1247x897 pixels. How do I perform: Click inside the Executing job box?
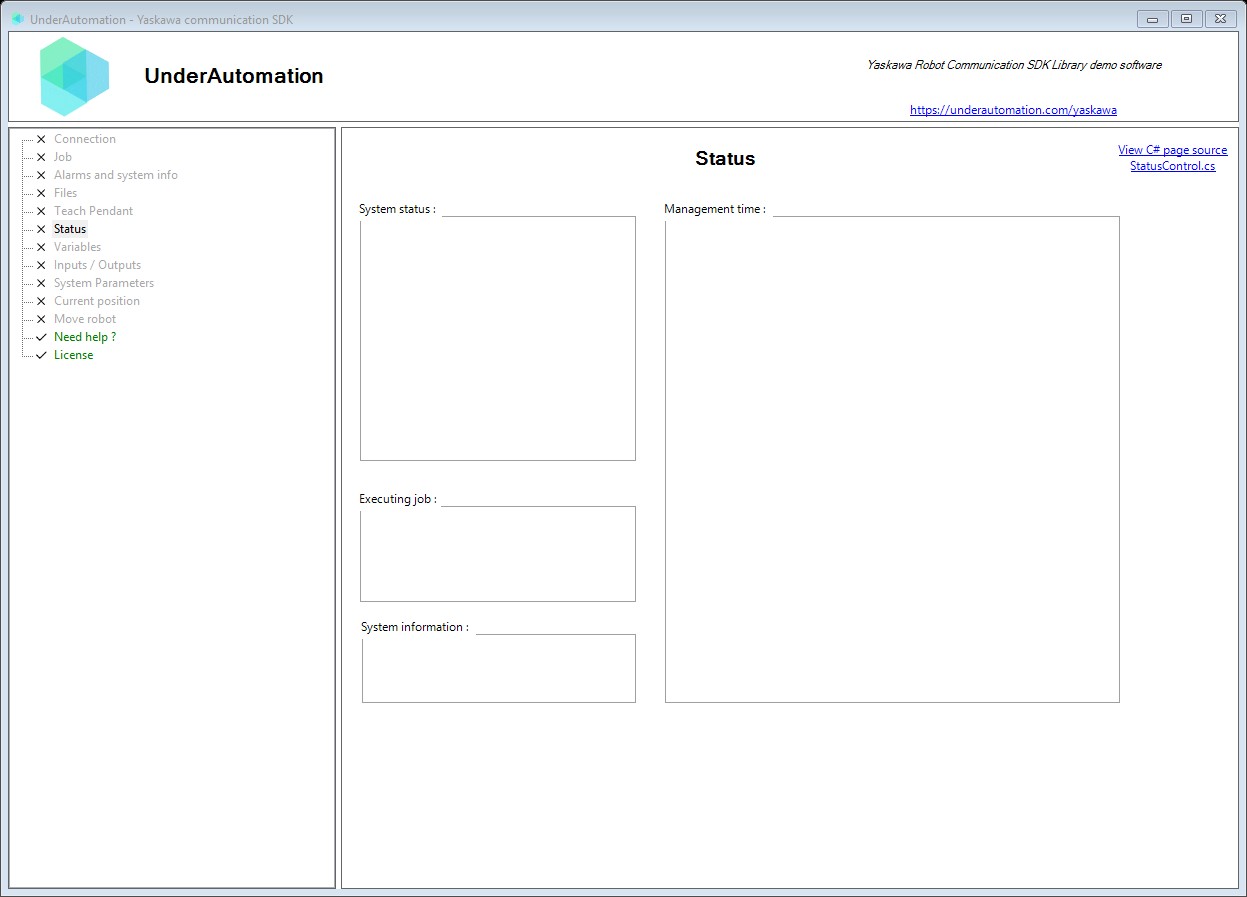point(498,554)
